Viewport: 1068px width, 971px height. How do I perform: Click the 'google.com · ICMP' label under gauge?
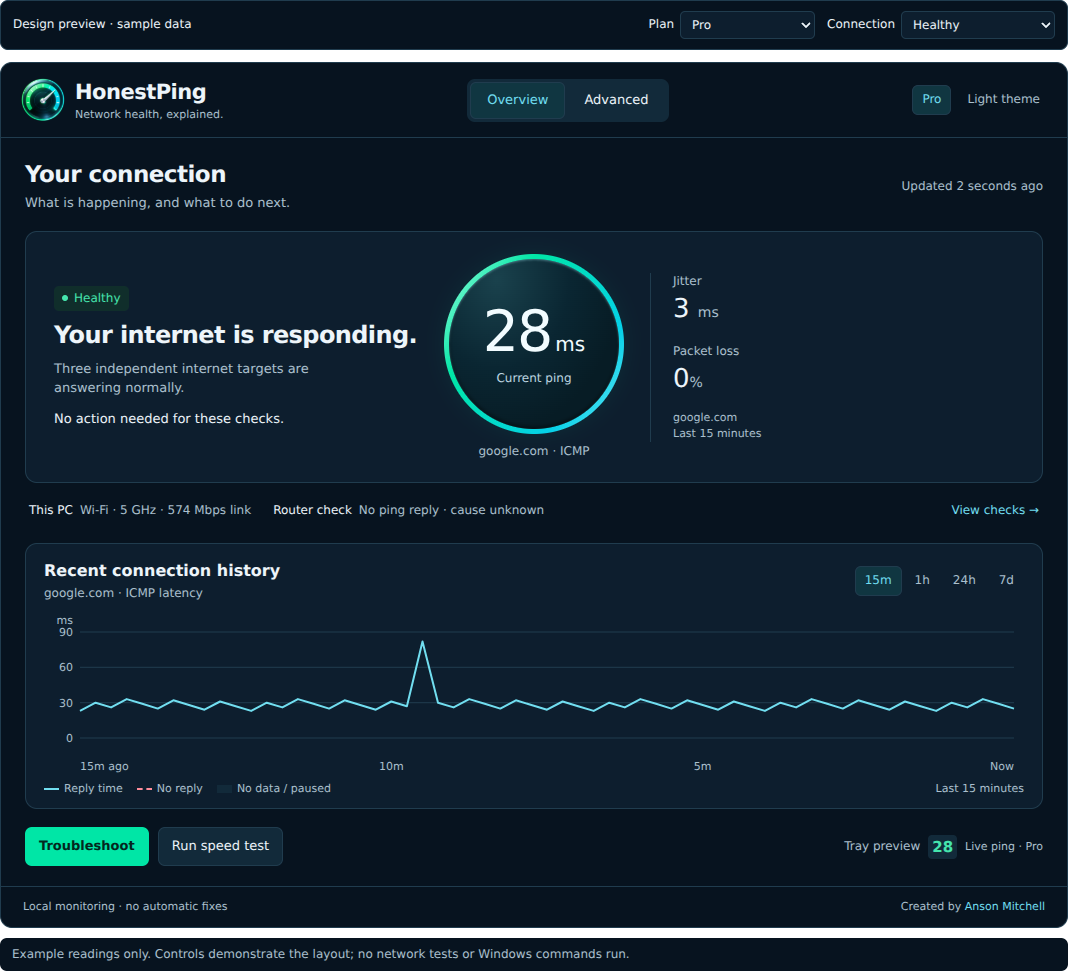(534, 451)
